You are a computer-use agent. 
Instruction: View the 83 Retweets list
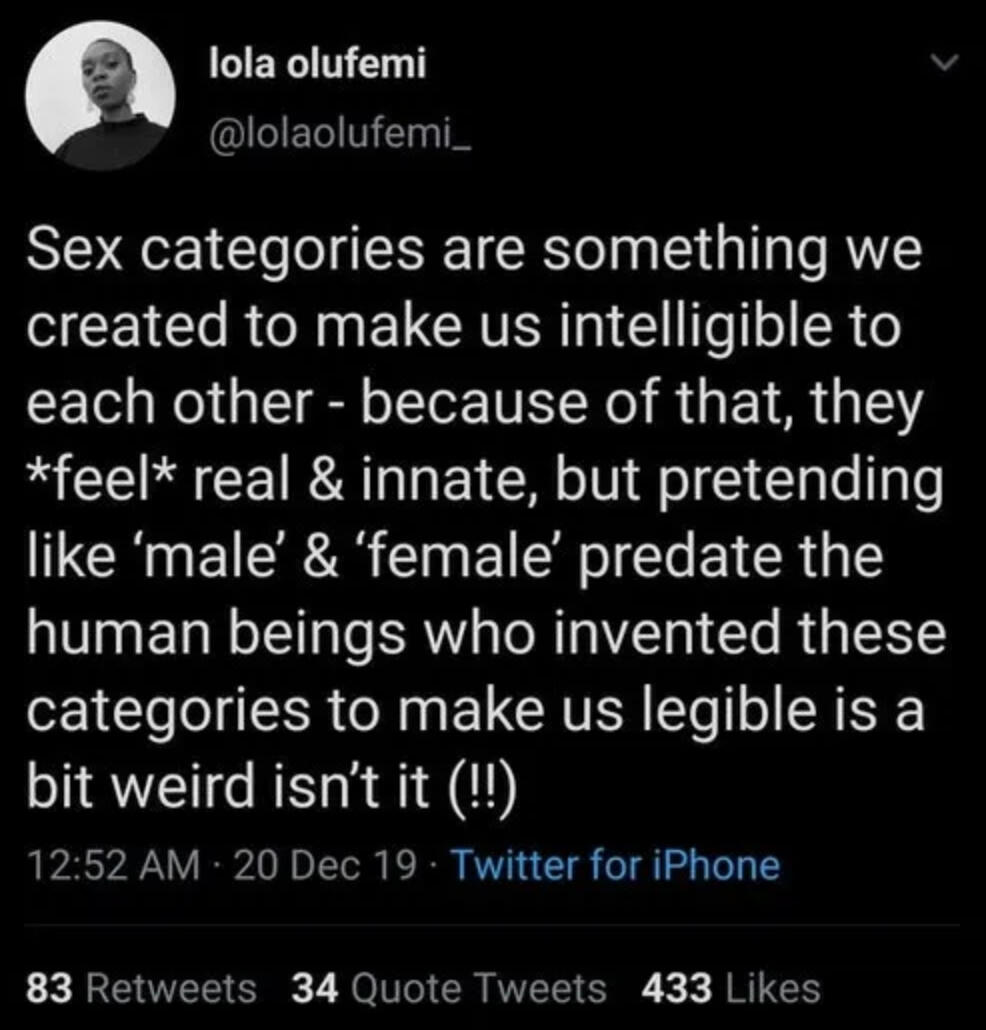coord(140,989)
